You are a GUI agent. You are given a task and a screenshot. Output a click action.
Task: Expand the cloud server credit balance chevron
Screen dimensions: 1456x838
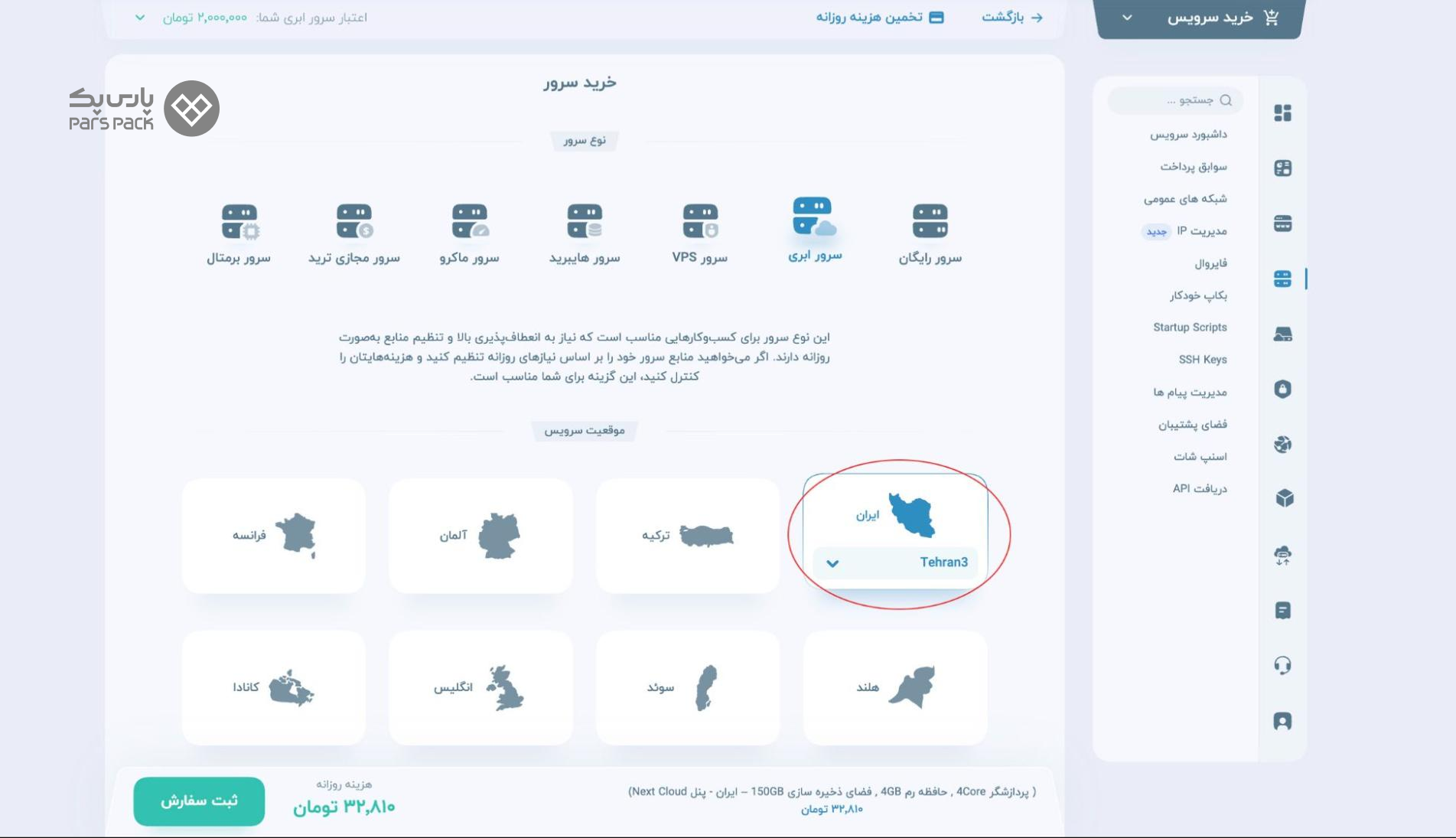[x=140, y=18]
